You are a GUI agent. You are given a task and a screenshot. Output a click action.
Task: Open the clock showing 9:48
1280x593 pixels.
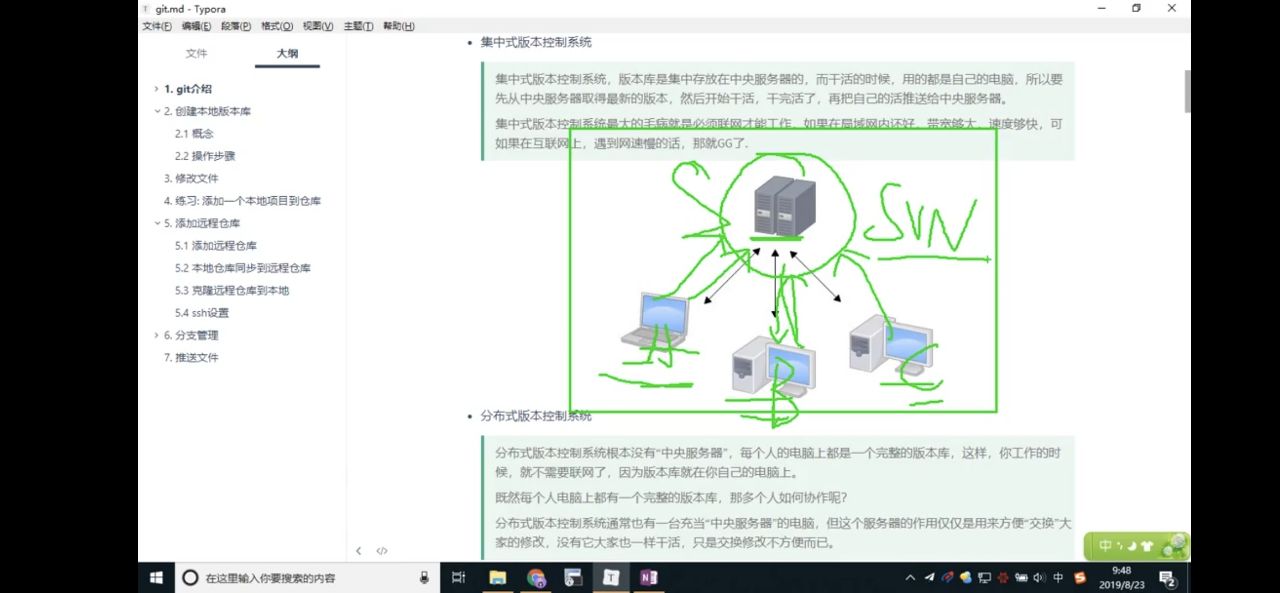click(1121, 577)
